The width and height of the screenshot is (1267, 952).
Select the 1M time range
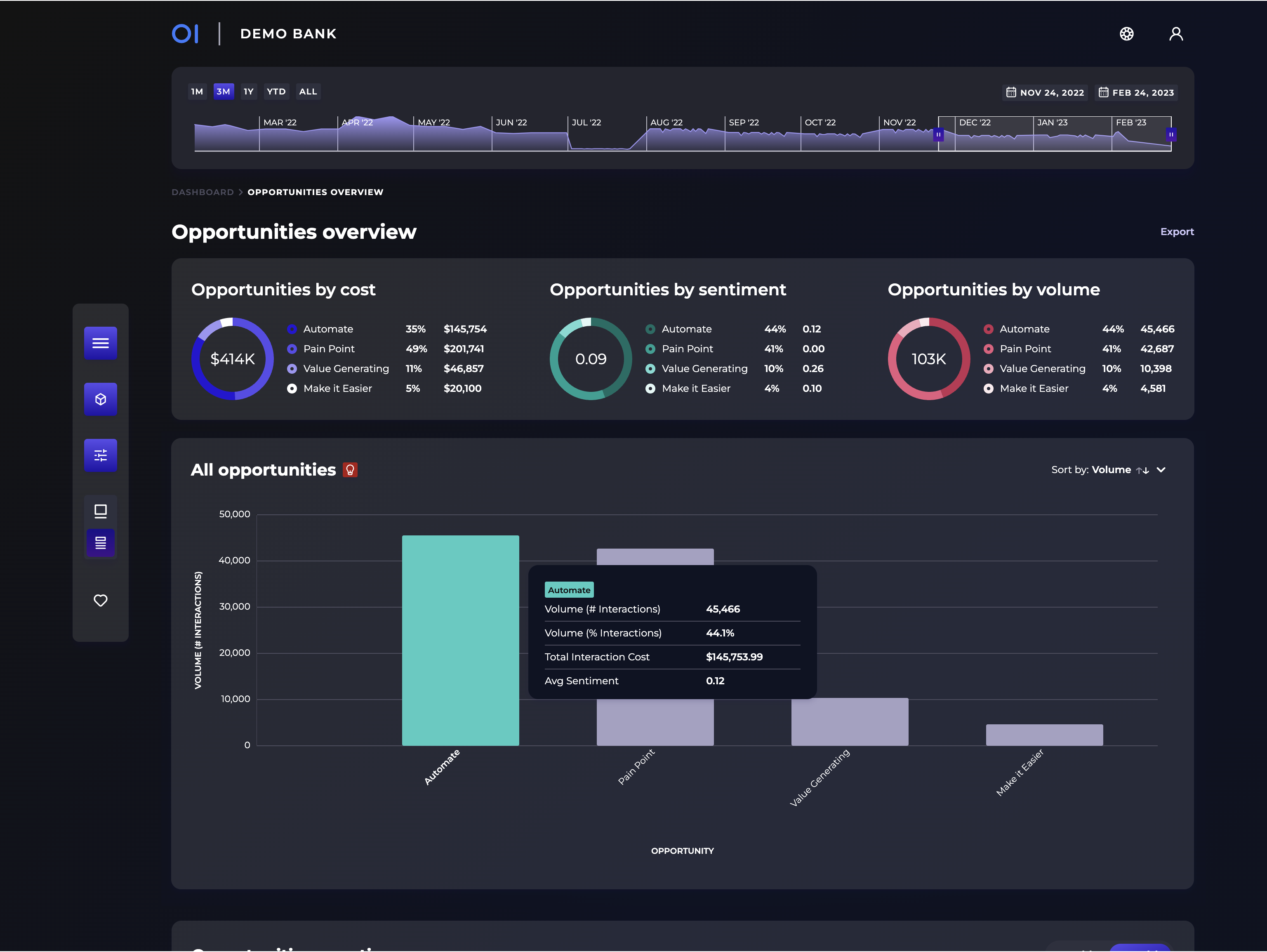tap(197, 92)
